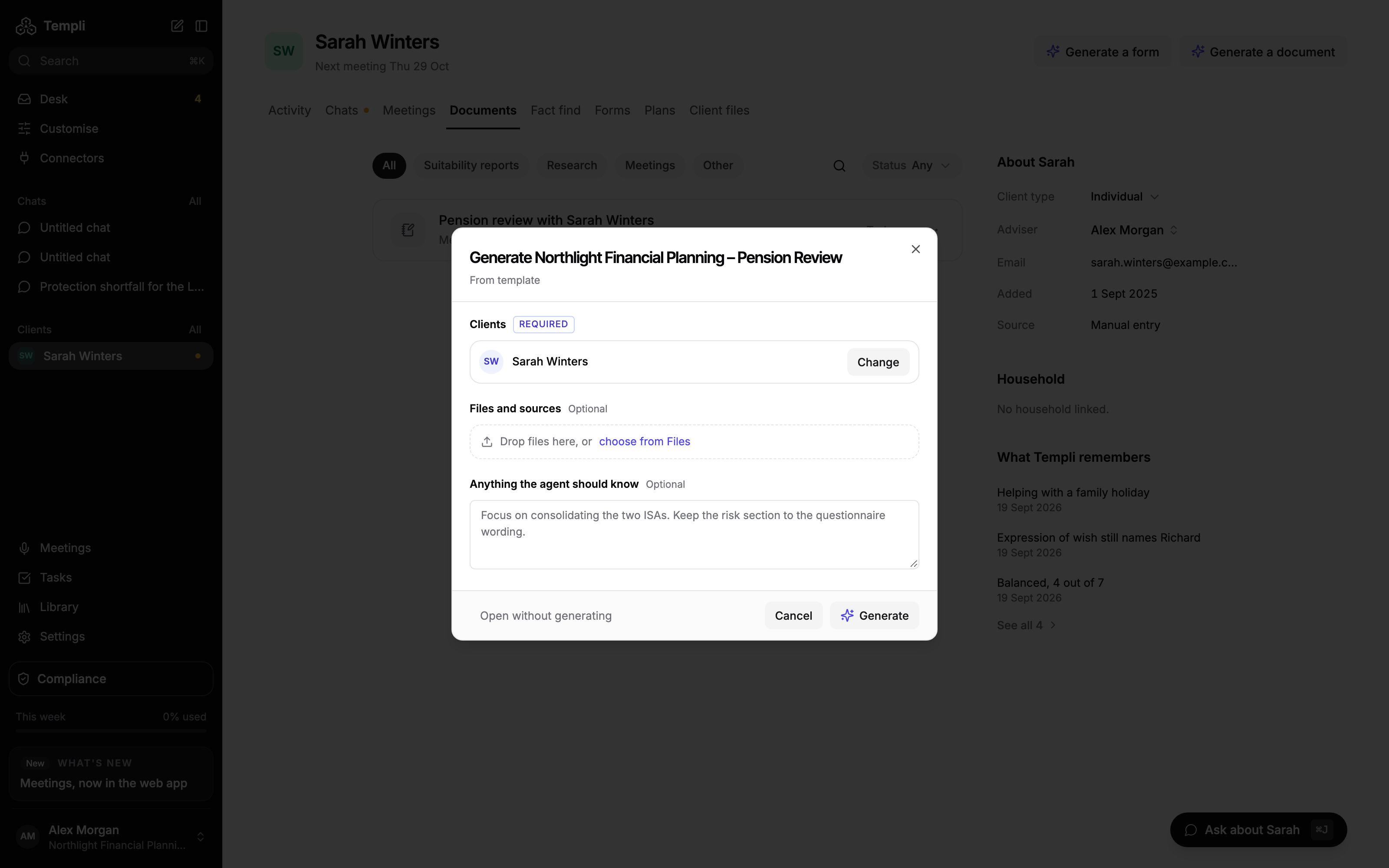Viewport: 1389px width, 868px height.
Task: Switch to the Activity tab
Action: pos(289,110)
